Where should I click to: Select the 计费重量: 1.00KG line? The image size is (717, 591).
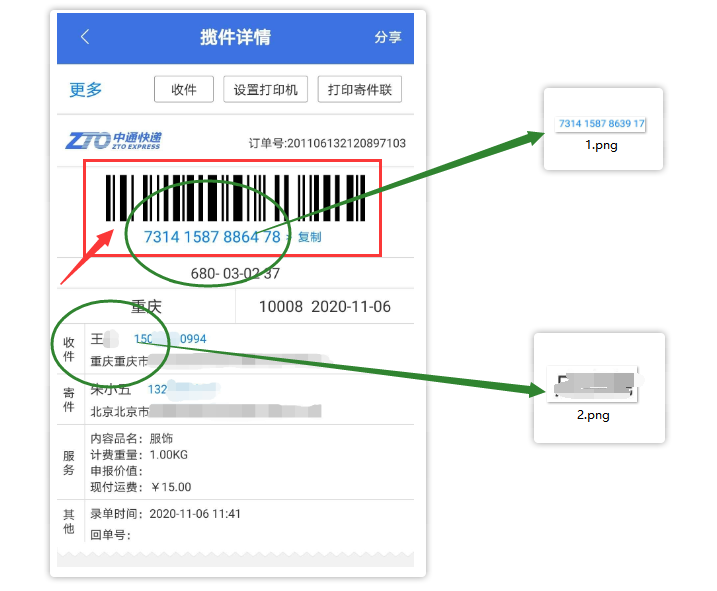point(139,455)
